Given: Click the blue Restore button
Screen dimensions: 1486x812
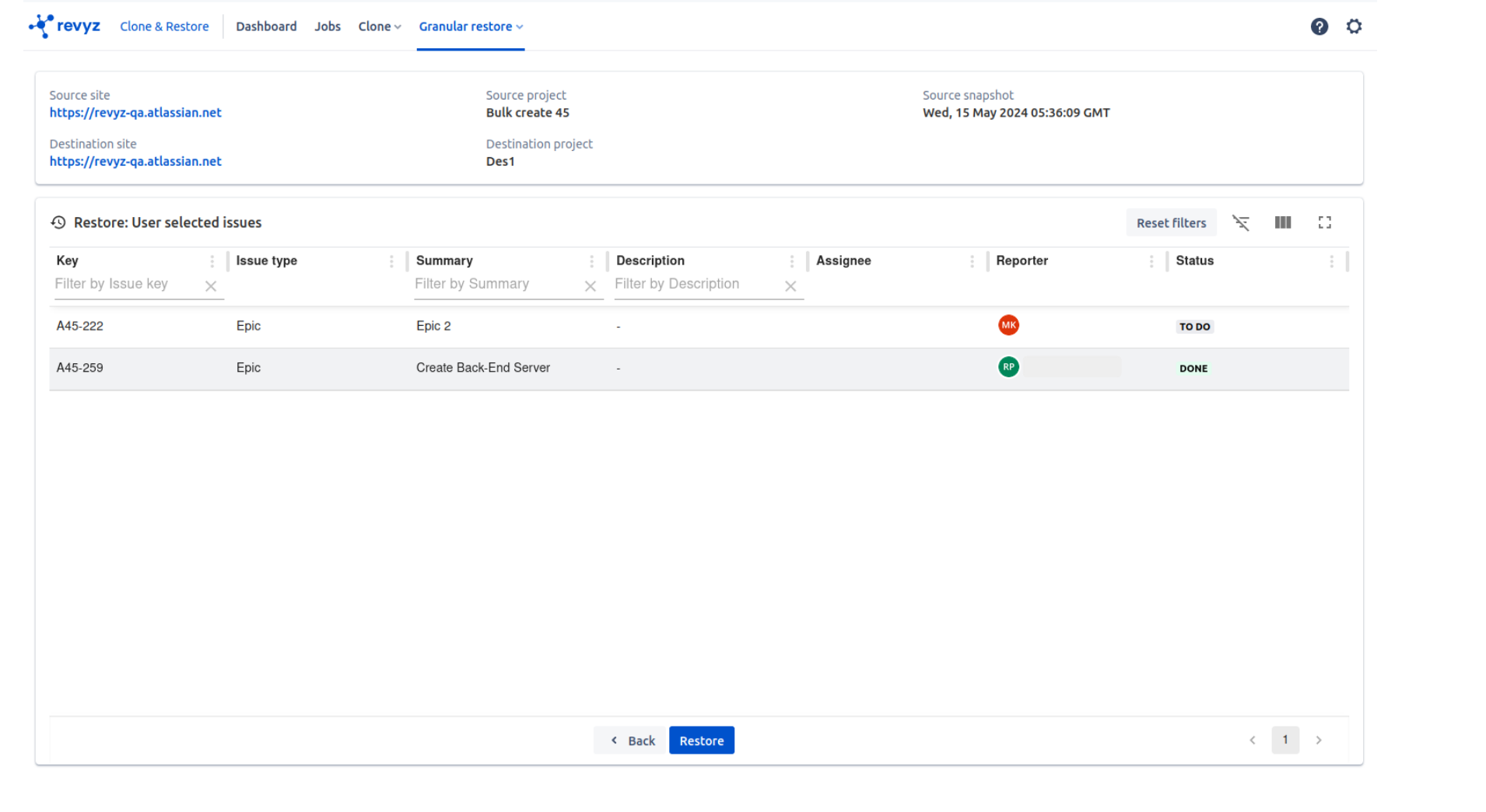Looking at the screenshot, I should [701, 740].
